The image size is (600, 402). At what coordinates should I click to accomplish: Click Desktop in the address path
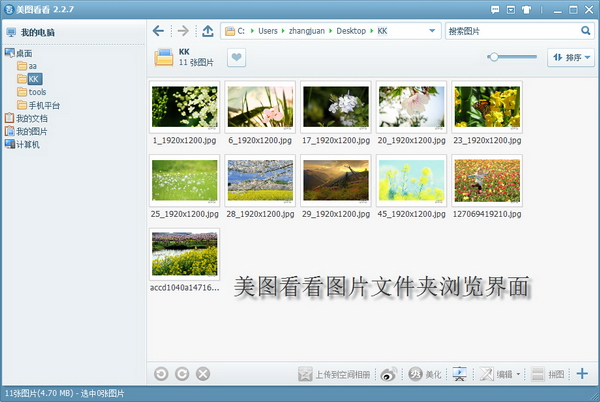(x=351, y=31)
